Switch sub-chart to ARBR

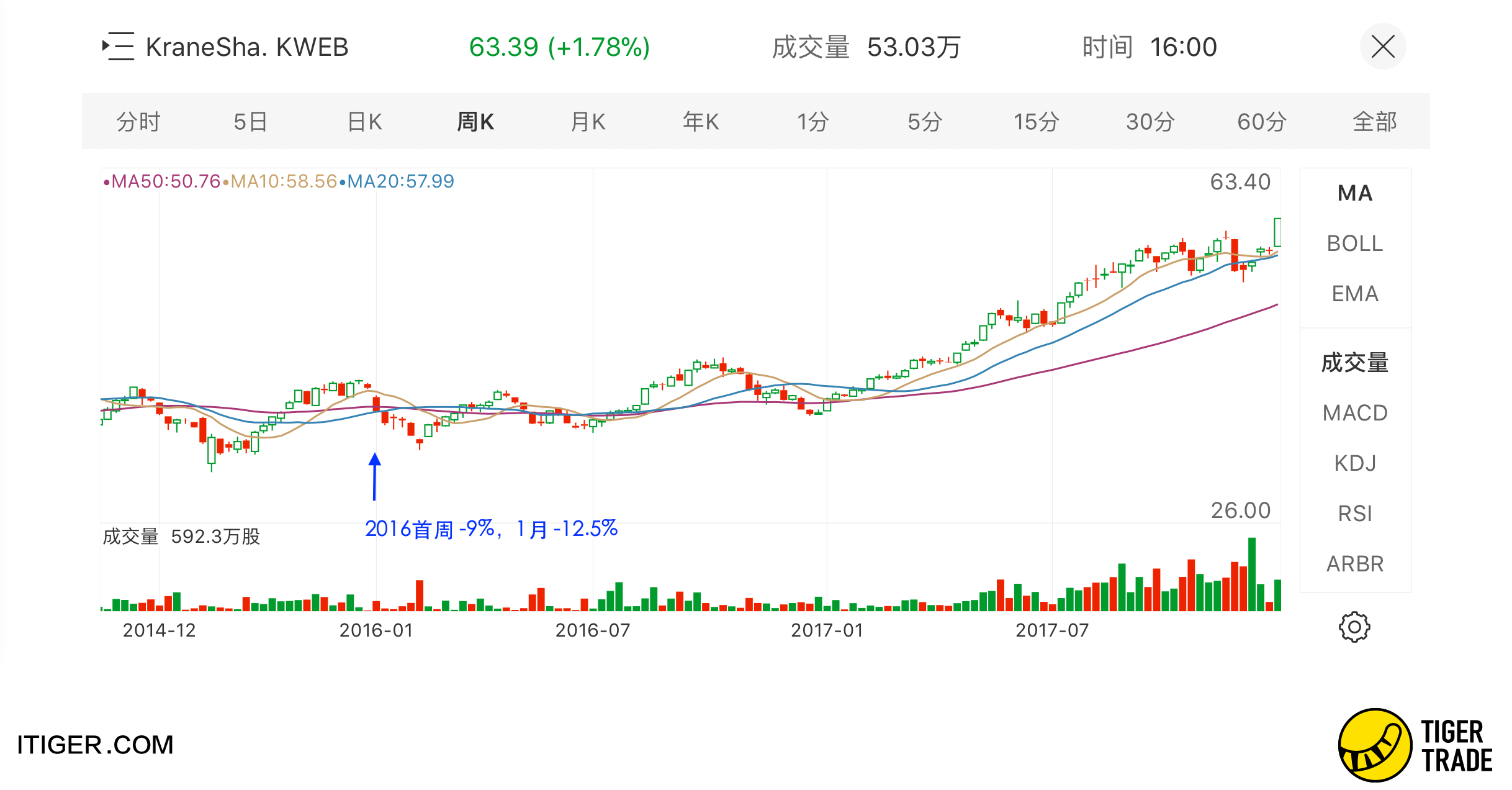[1354, 564]
